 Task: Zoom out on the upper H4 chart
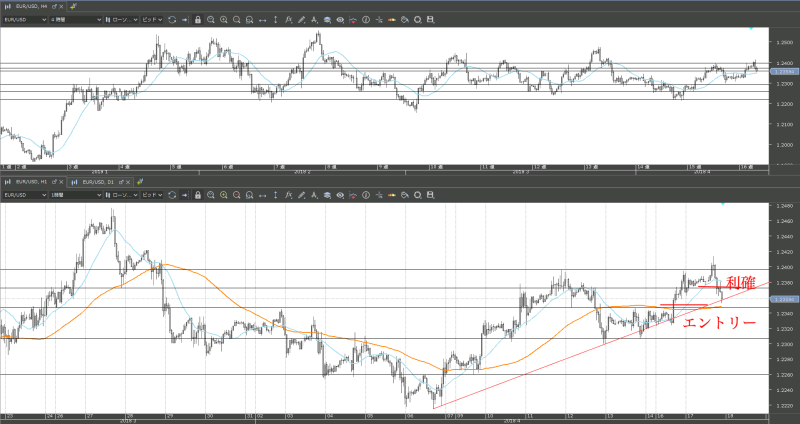pyautogui.click(x=237, y=20)
